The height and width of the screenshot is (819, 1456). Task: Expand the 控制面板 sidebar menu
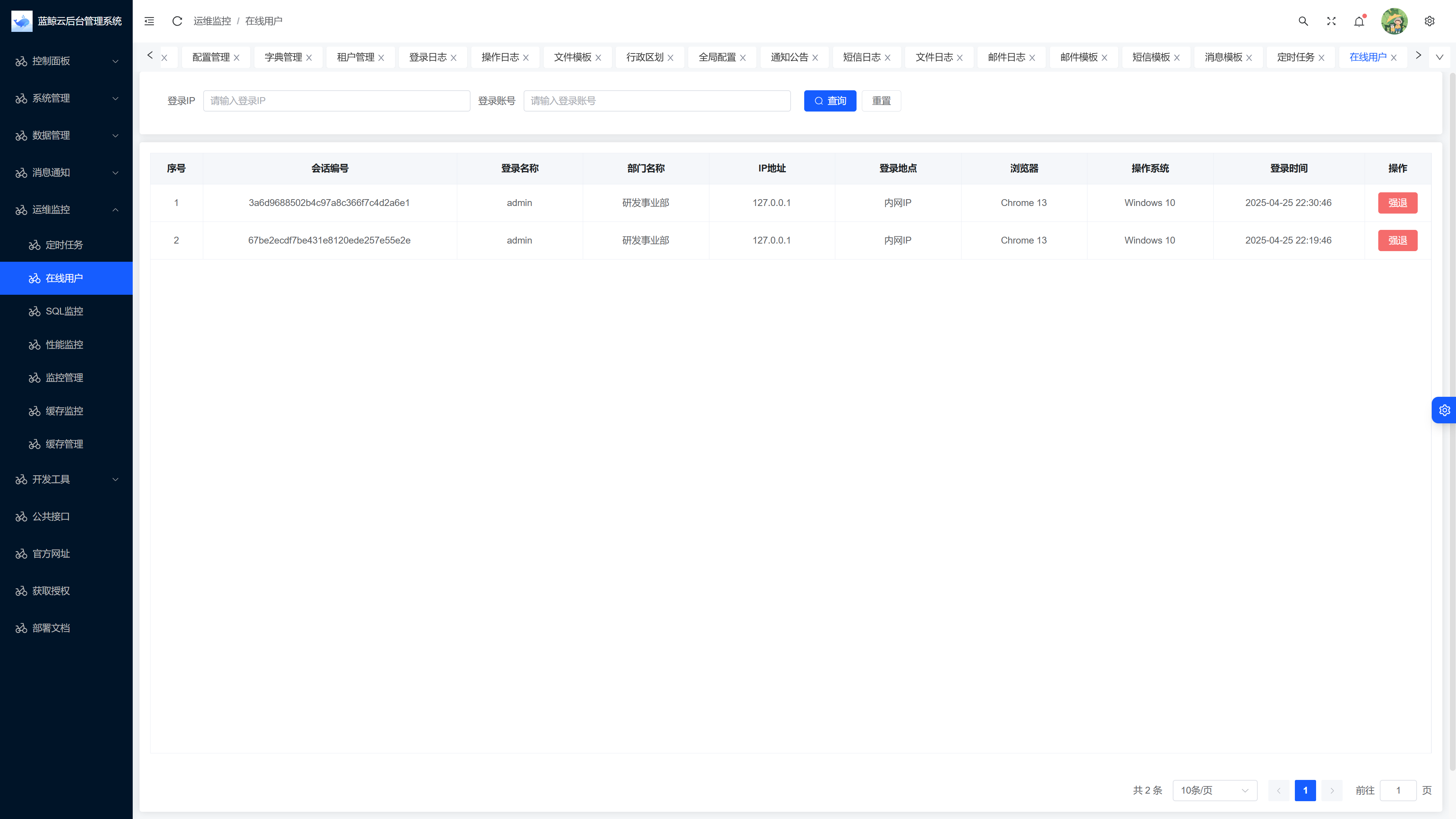pos(66,61)
